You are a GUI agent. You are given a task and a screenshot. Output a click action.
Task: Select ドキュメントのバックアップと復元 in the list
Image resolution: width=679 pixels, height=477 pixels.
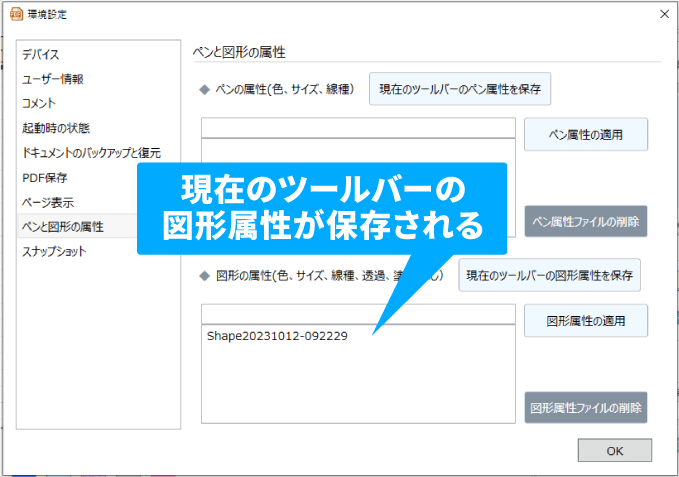click(91, 153)
